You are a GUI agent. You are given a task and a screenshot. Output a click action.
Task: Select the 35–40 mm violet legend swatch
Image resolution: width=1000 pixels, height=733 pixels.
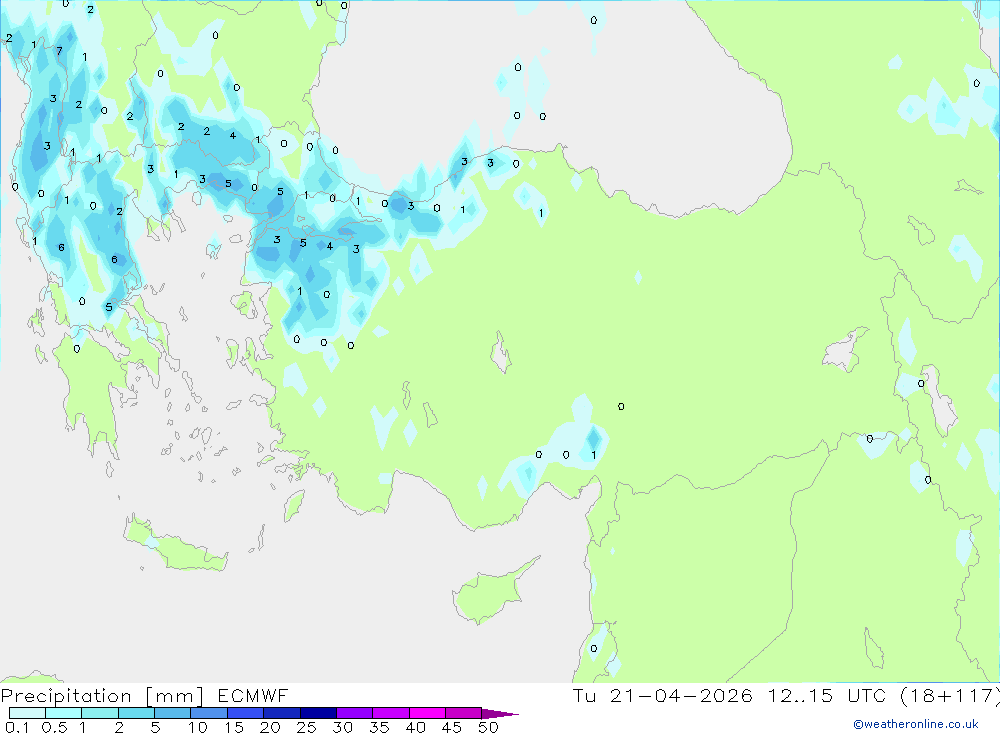point(391,713)
